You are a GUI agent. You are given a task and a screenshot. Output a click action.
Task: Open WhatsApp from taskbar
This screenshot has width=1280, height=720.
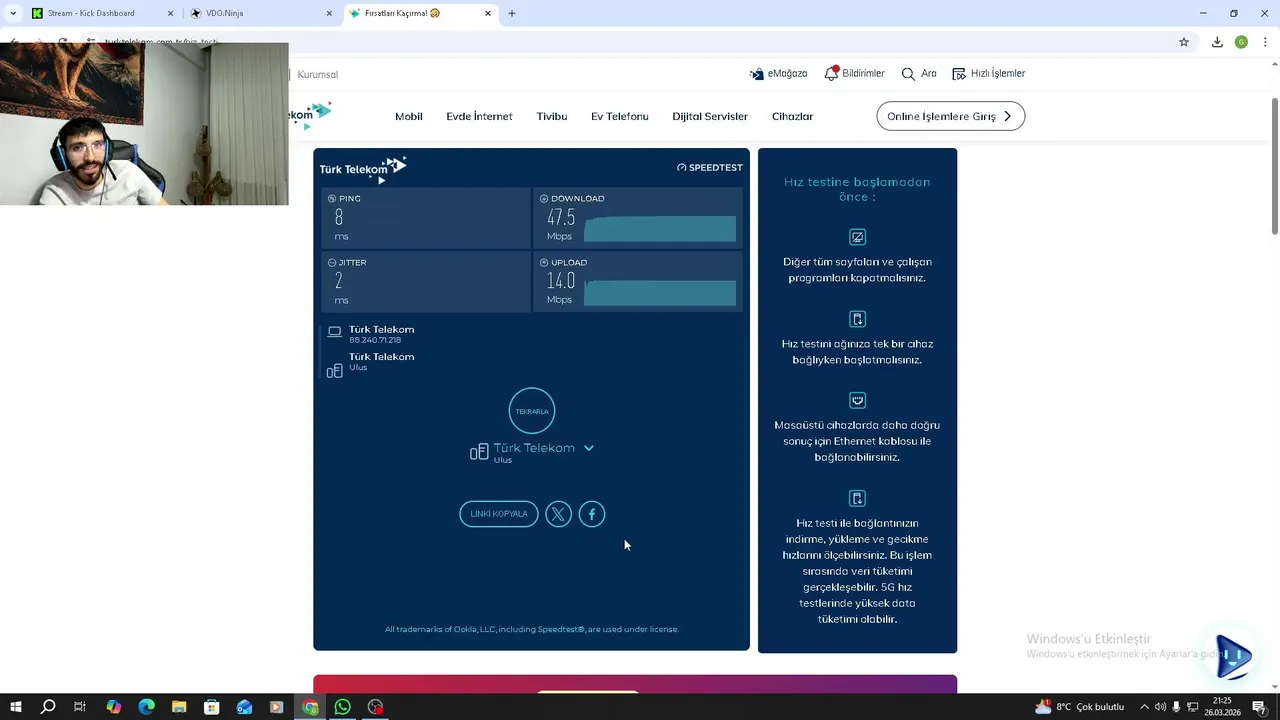(342, 707)
